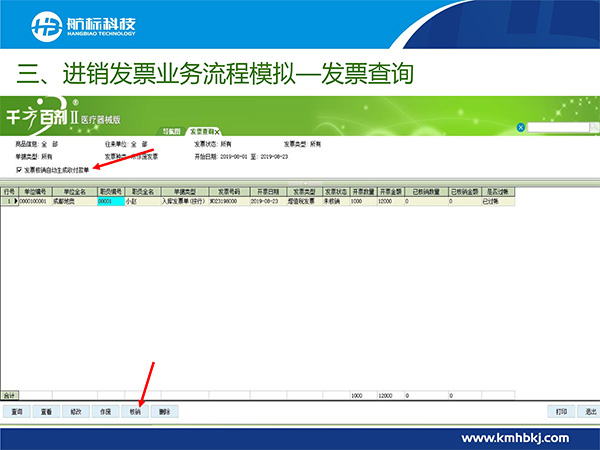Click the 删除 button
600x450 pixels.
(165, 412)
